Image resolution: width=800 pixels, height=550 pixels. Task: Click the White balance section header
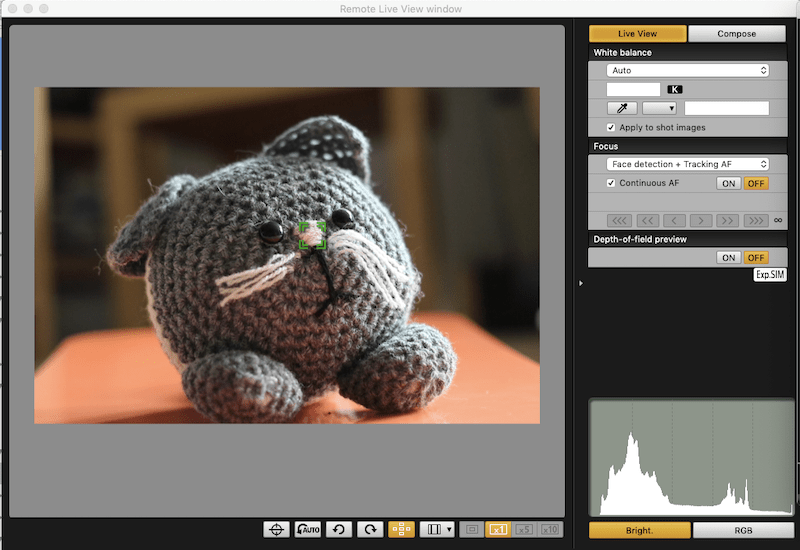[x=687, y=53]
